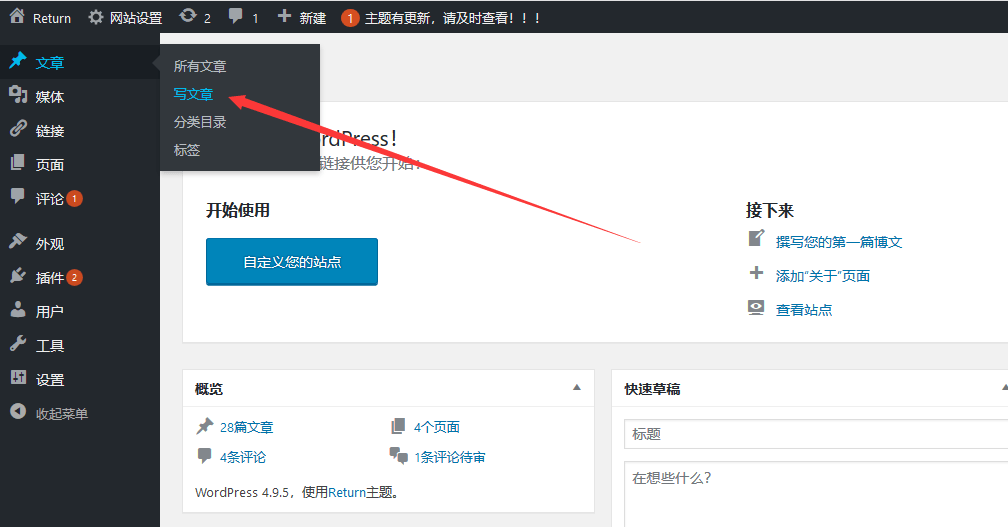
Task: Select the 外观 appearance brush icon
Action: [18, 243]
